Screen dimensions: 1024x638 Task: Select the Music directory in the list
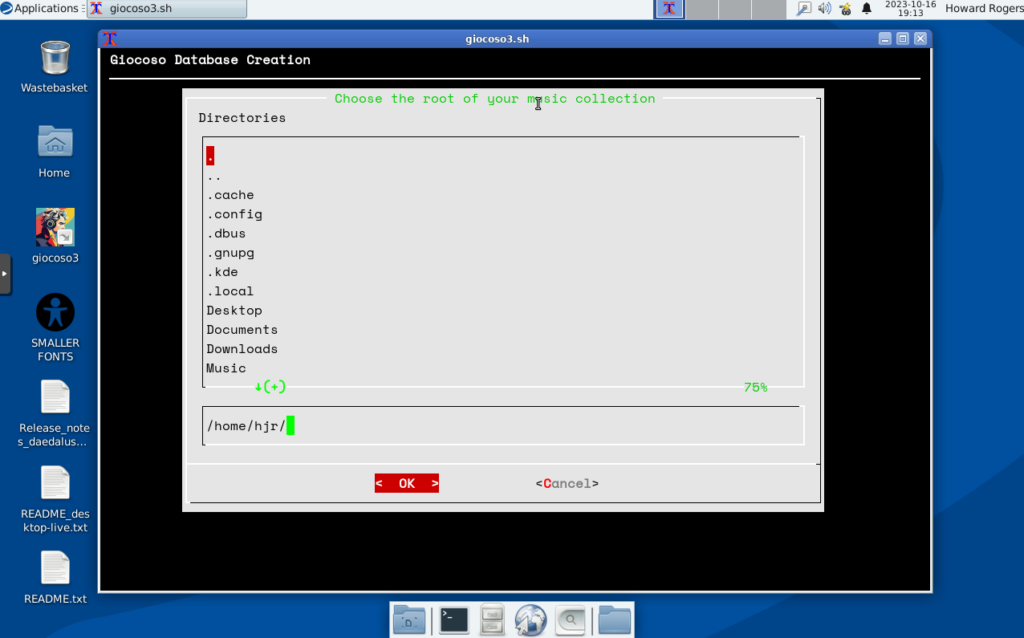[227, 368]
